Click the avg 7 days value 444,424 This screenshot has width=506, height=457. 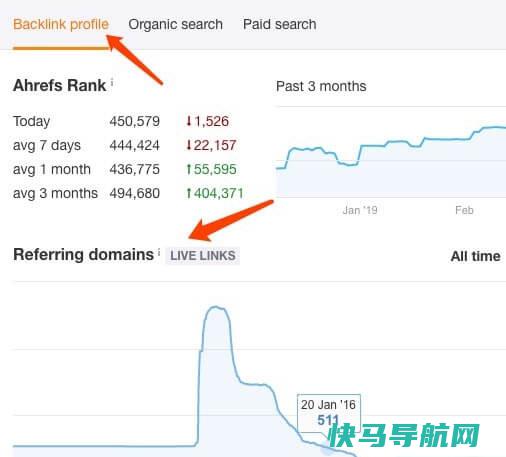135,145
